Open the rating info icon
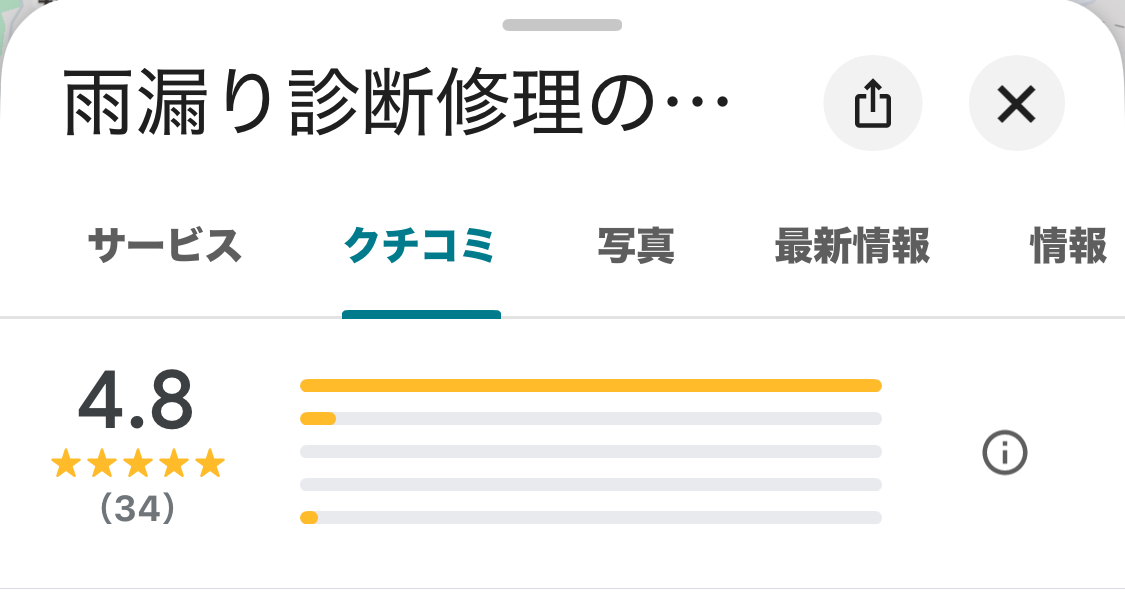This screenshot has width=1125, height=602. (x=1005, y=453)
